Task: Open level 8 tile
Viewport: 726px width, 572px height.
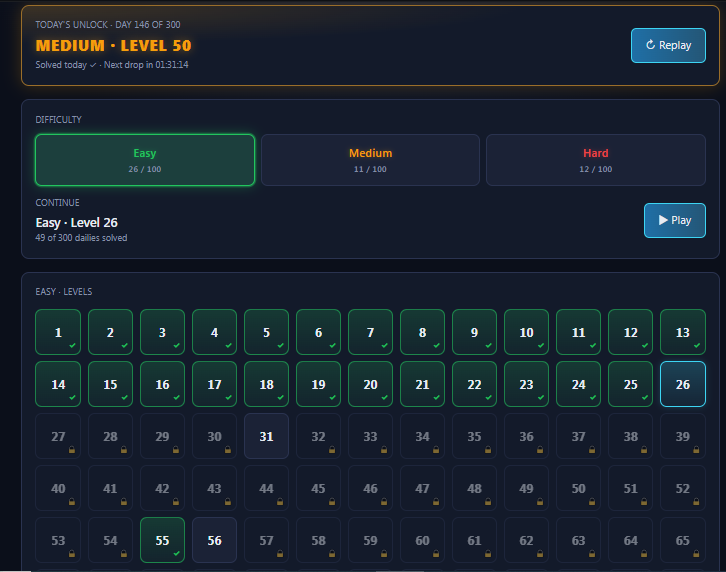Action: coord(422,332)
